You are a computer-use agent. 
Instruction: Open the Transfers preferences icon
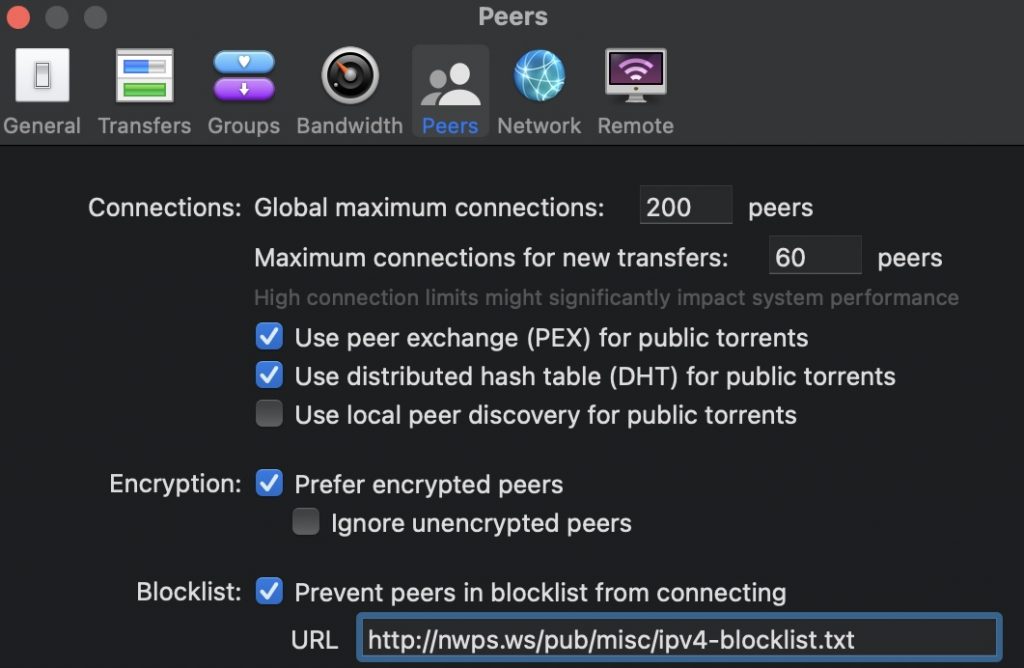[145, 76]
